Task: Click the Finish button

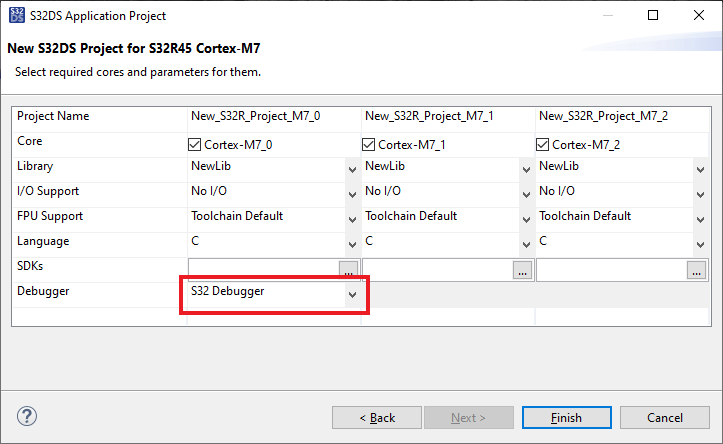Action: click(566, 417)
